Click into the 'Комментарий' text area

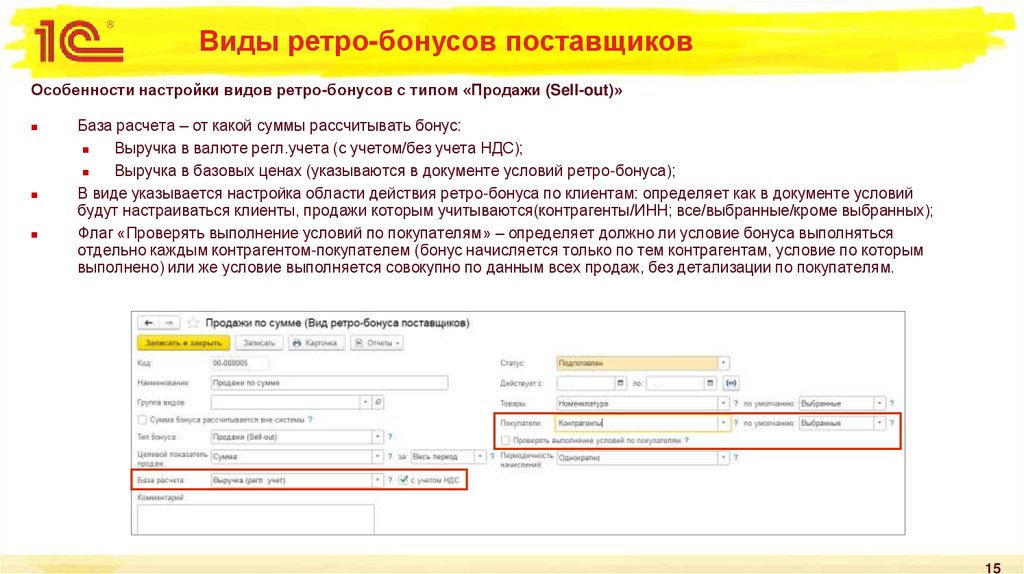(255, 518)
